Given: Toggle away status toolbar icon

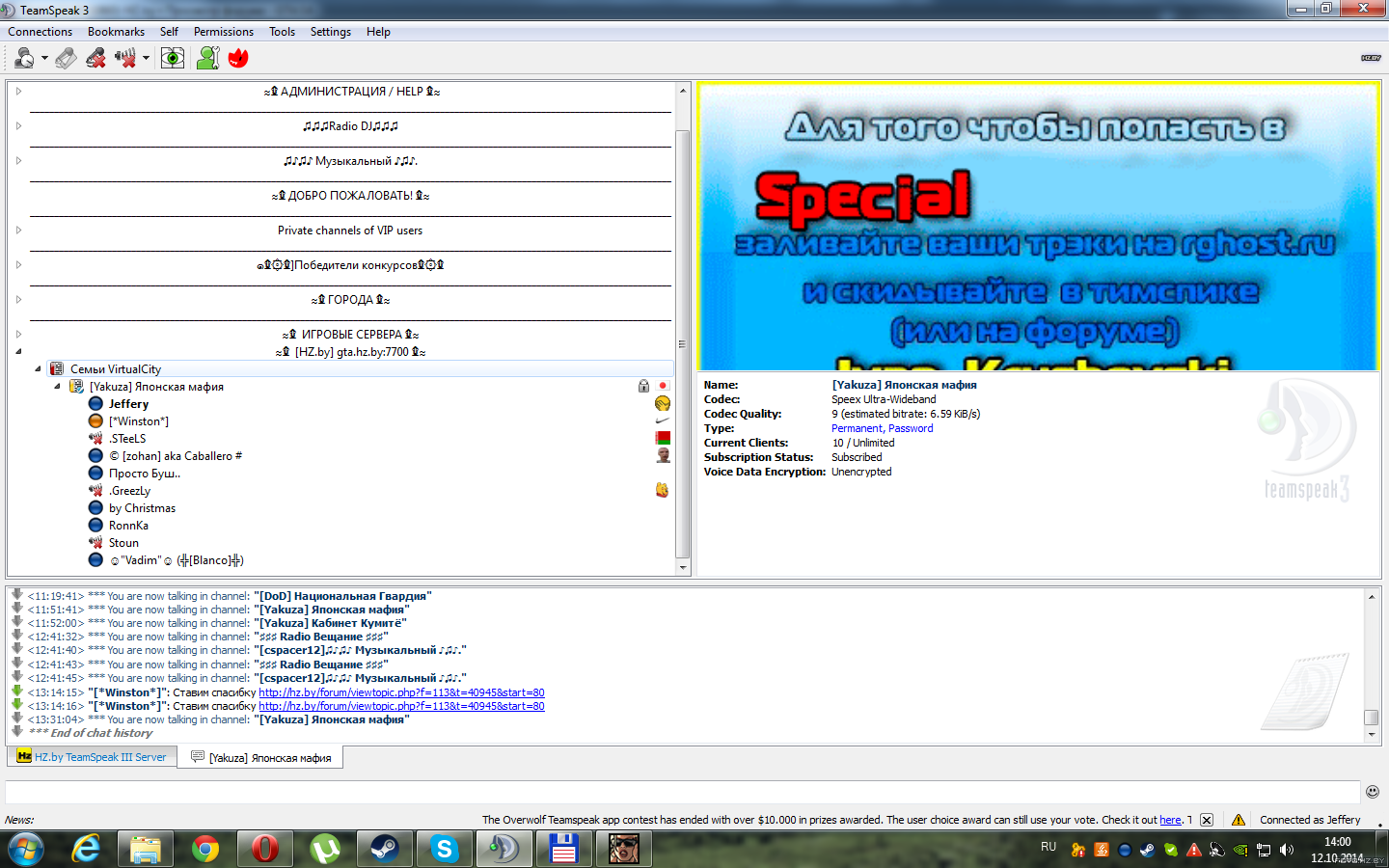Looking at the screenshot, I should tap(24, 59).
